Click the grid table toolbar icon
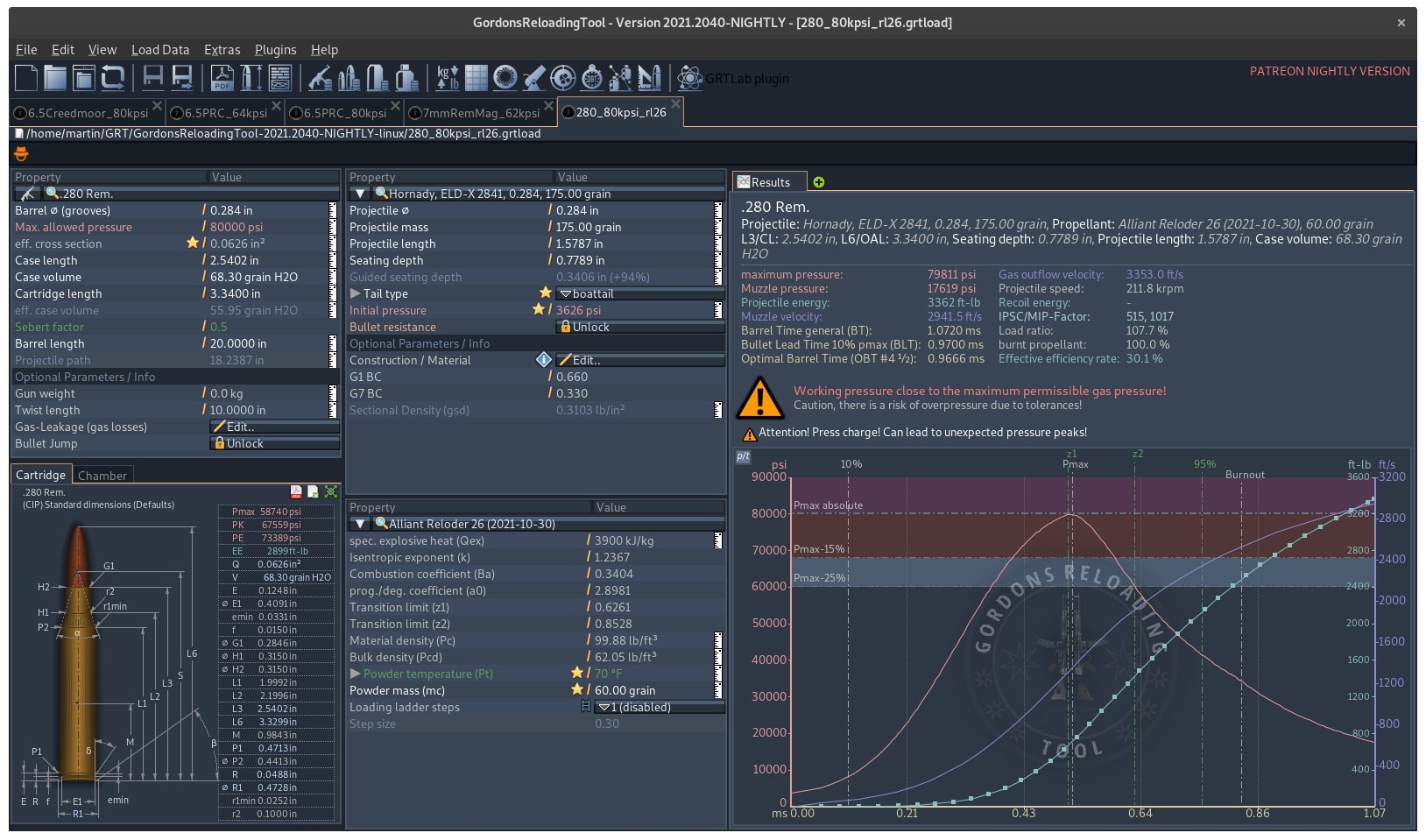This screenshot has width=1426, height=840. pyautogui.click(x=476, y=78)
